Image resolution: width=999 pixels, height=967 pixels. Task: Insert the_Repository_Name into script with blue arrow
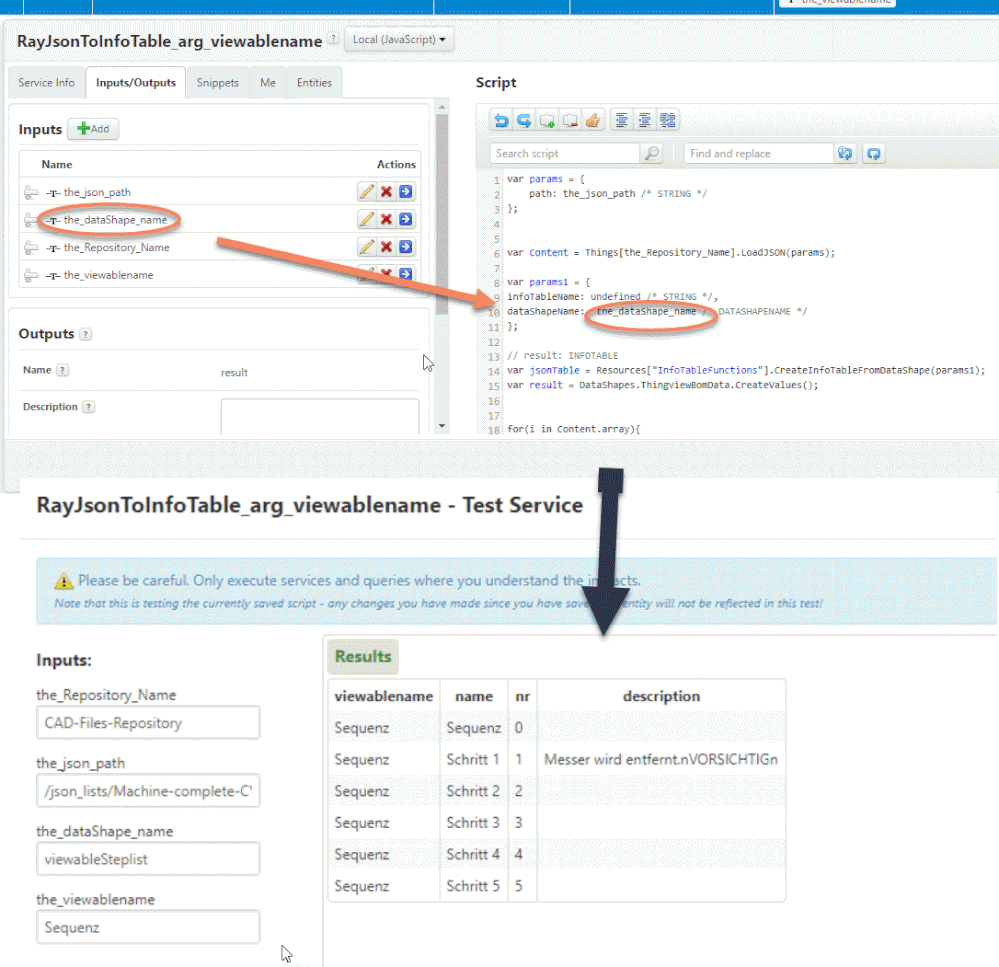[x=406, y=247]
